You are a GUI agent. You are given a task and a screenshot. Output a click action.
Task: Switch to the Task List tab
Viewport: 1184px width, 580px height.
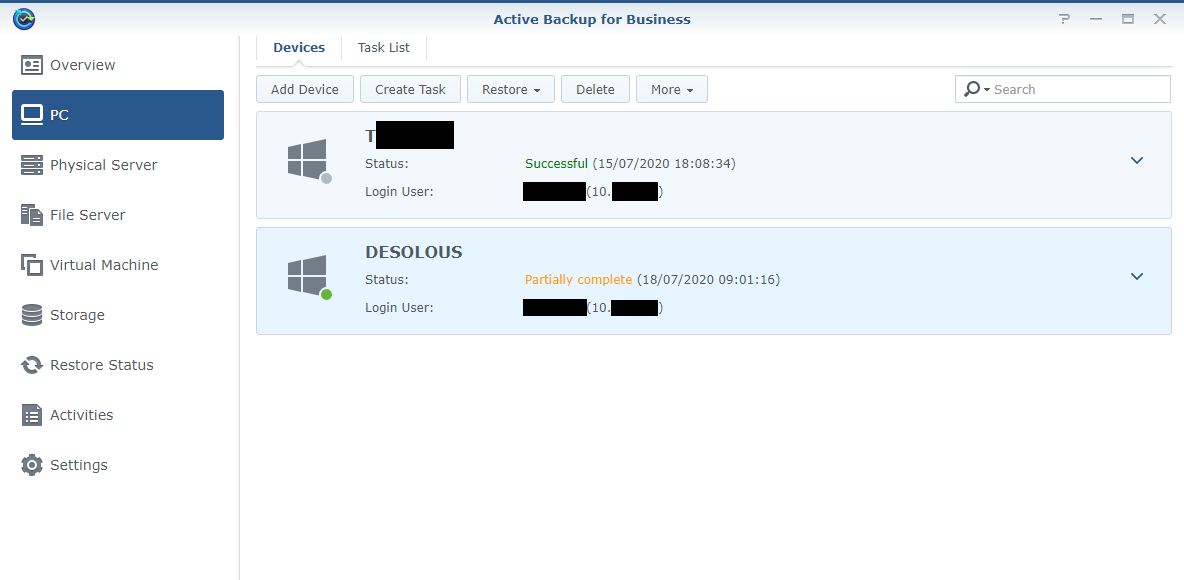[384, 48]
